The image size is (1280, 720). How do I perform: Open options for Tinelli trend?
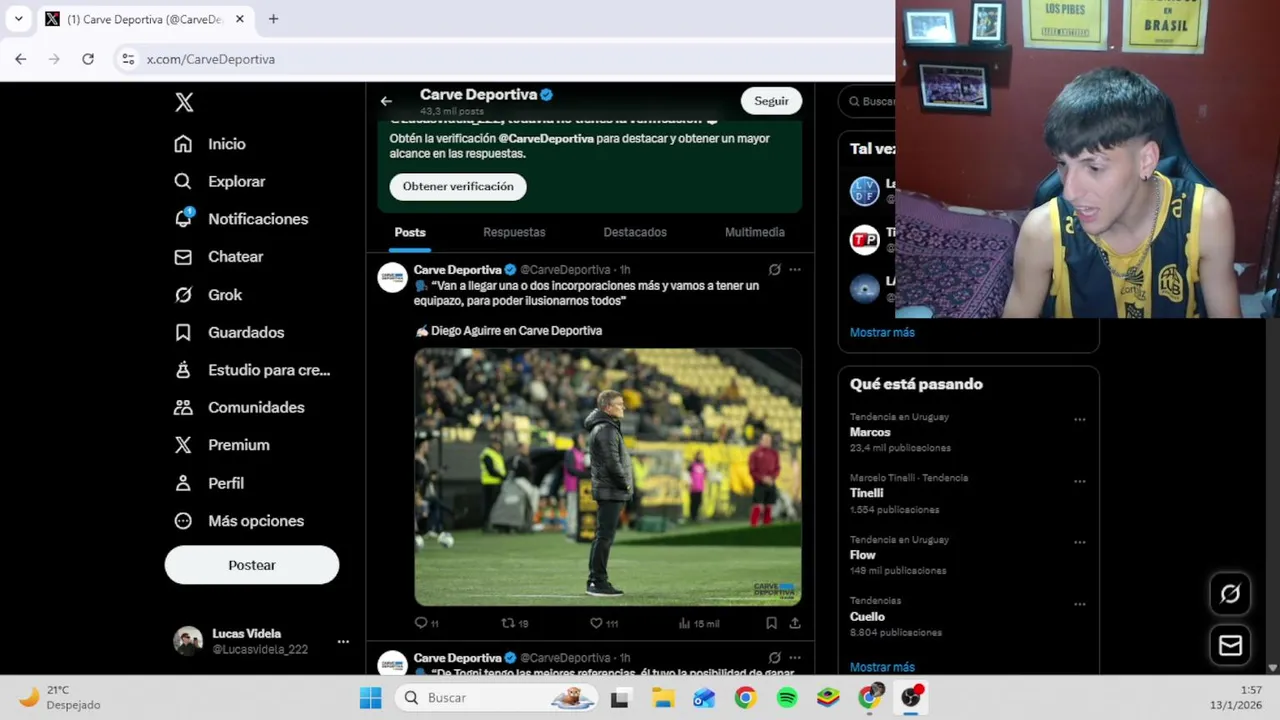click(1080, 481)
